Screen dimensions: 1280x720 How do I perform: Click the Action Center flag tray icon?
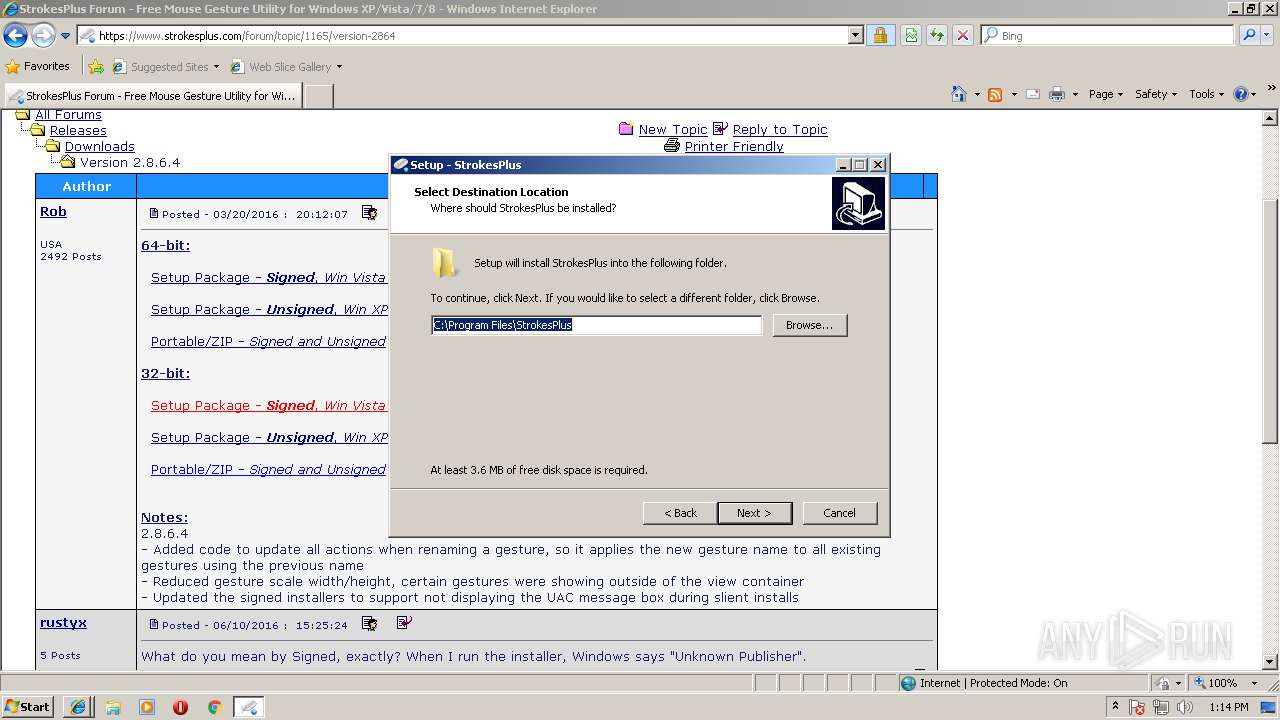tap(1138, 707)
